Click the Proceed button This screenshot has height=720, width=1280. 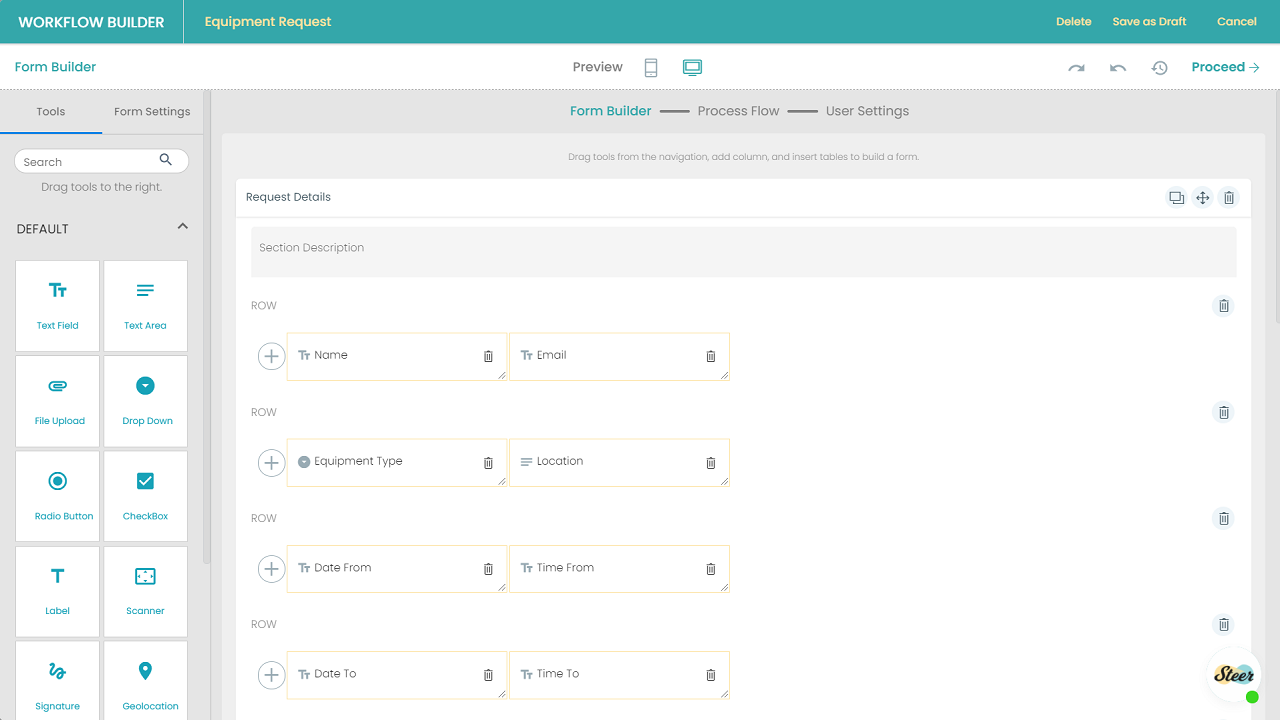(1225, 67)
